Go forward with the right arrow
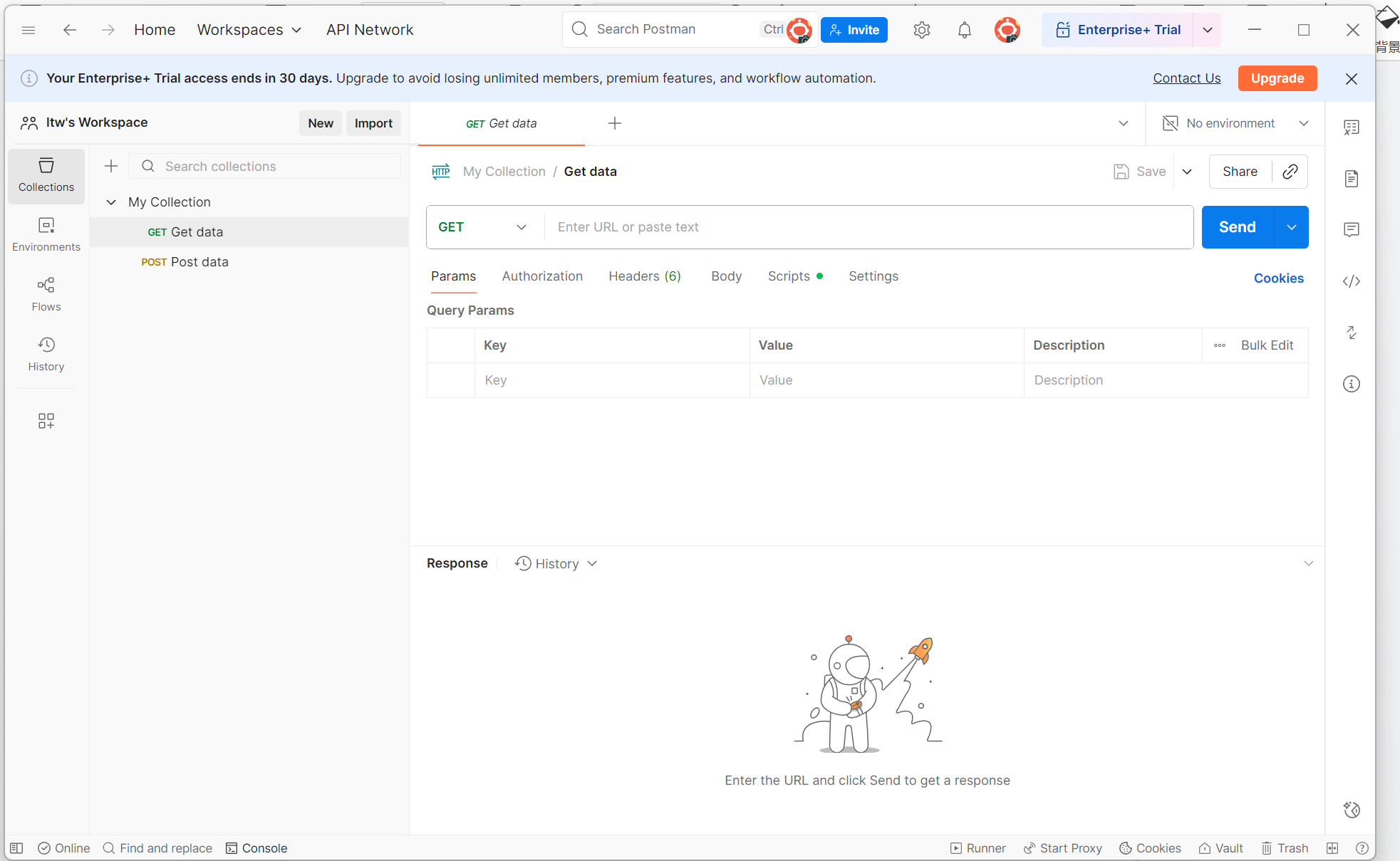 108,30
